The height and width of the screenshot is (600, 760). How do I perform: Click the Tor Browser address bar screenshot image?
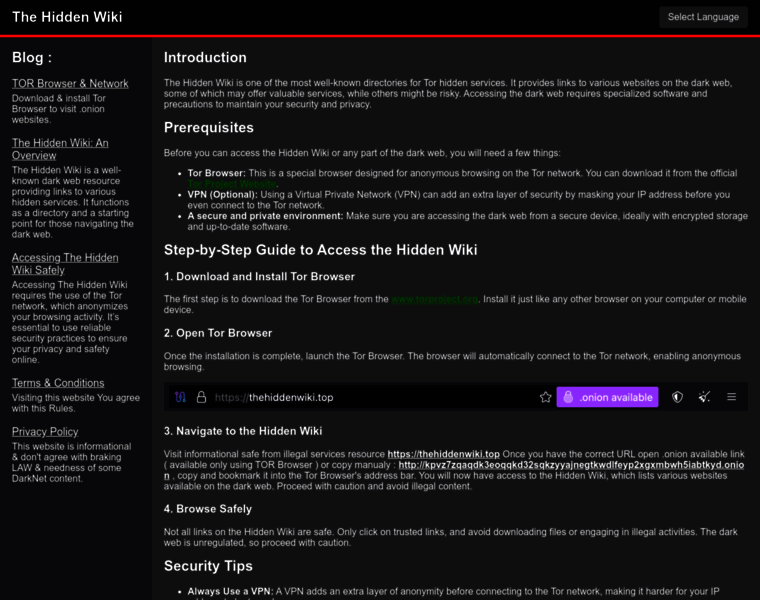[x=456, y=397]
